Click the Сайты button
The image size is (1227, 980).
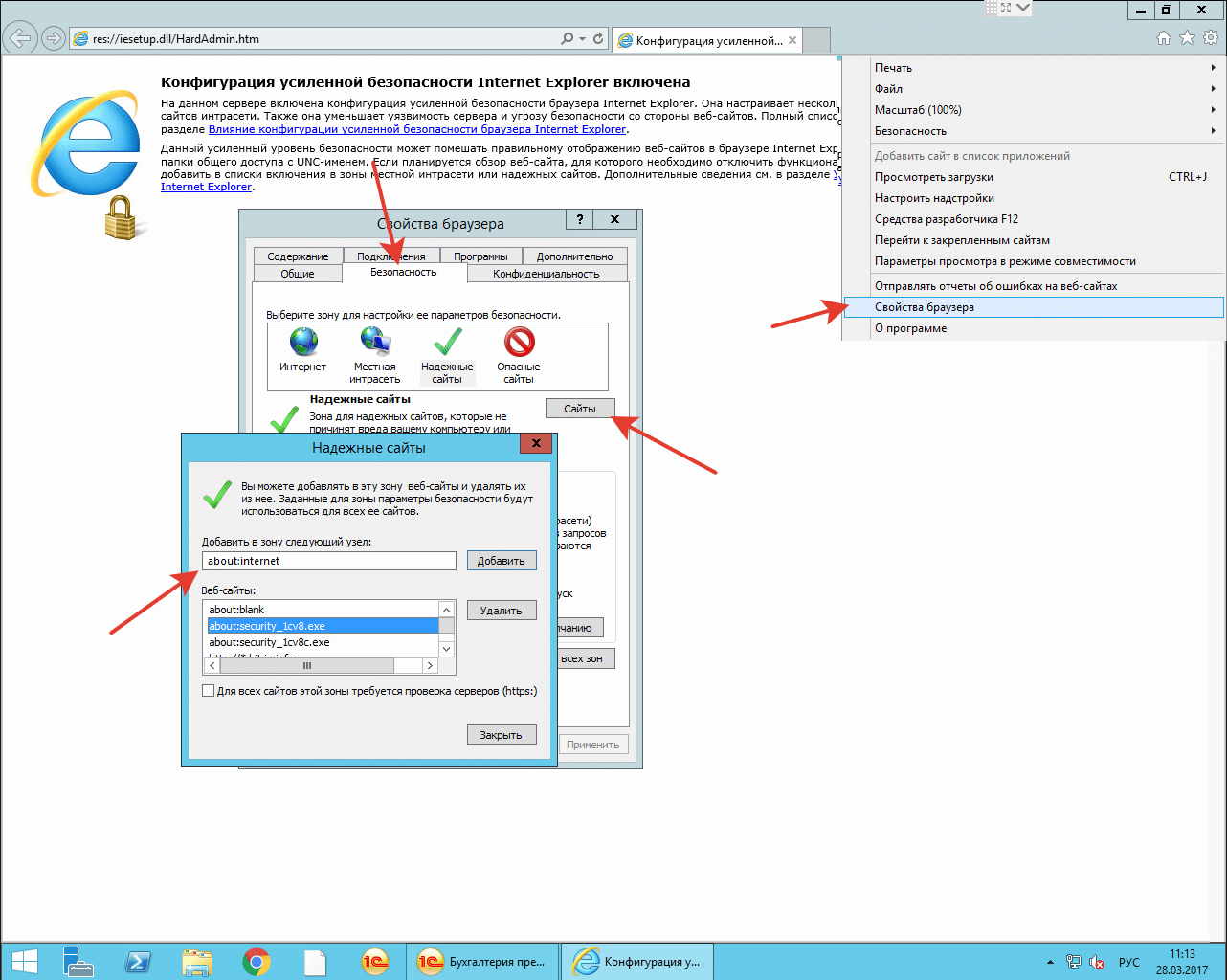coord(580,409)
